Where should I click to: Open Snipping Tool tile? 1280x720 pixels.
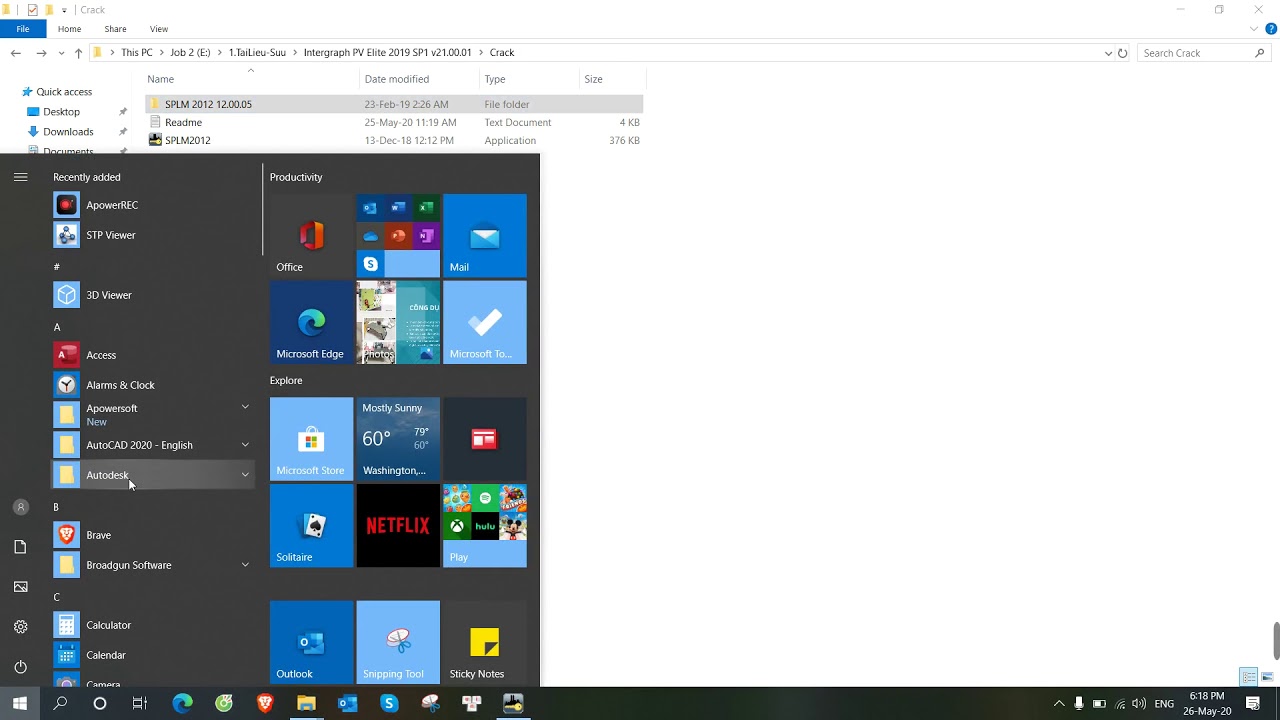point(398,642)
